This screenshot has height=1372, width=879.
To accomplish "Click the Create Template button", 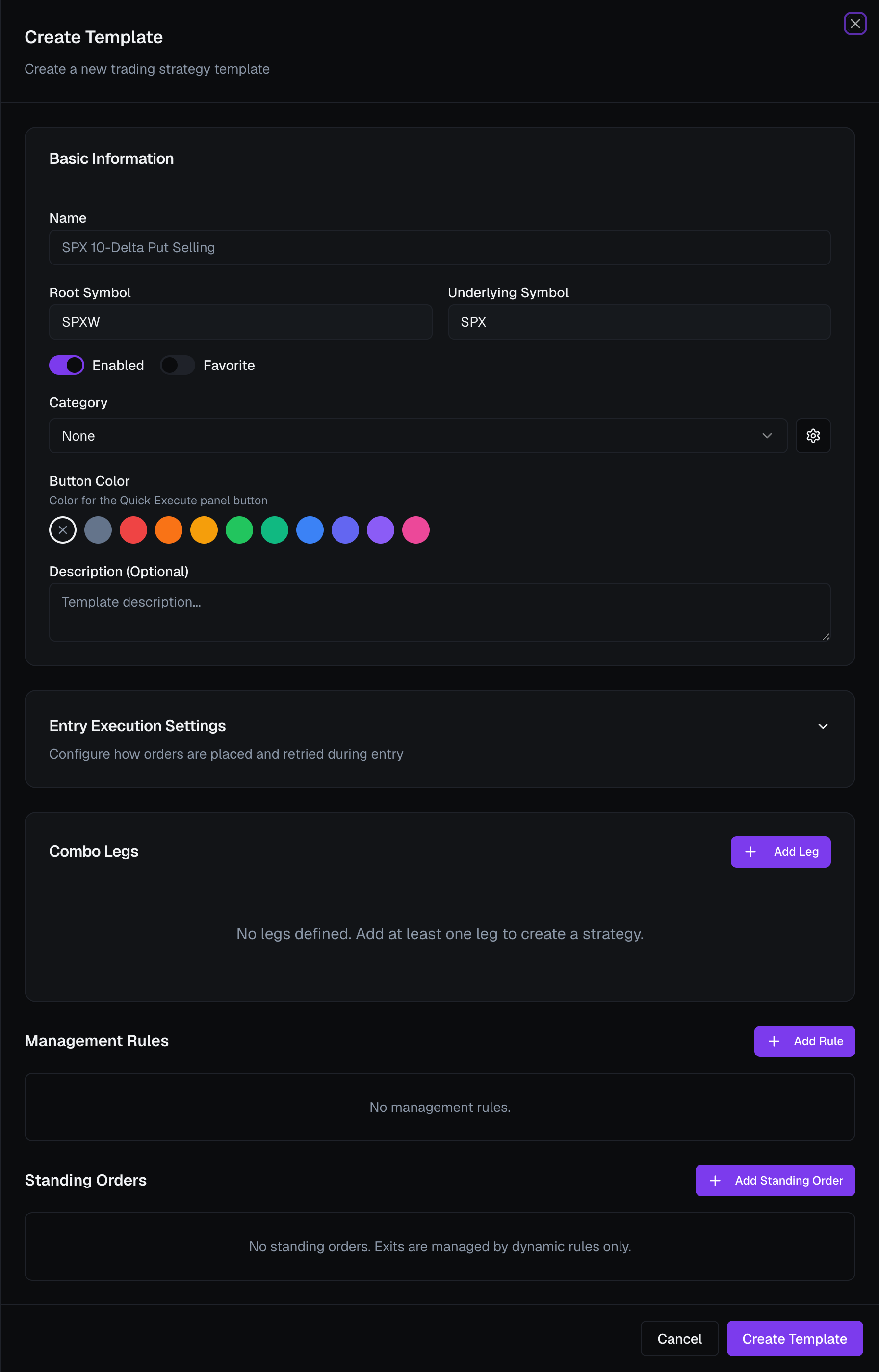I will pyautogui.click(x=794, y=1338).
